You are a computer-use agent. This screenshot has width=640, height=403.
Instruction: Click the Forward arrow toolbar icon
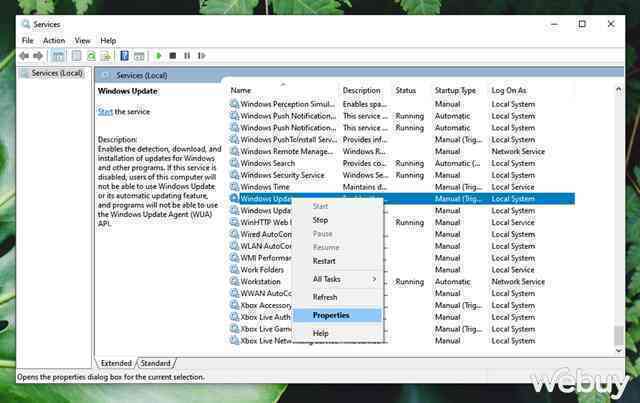click(38, 56)
